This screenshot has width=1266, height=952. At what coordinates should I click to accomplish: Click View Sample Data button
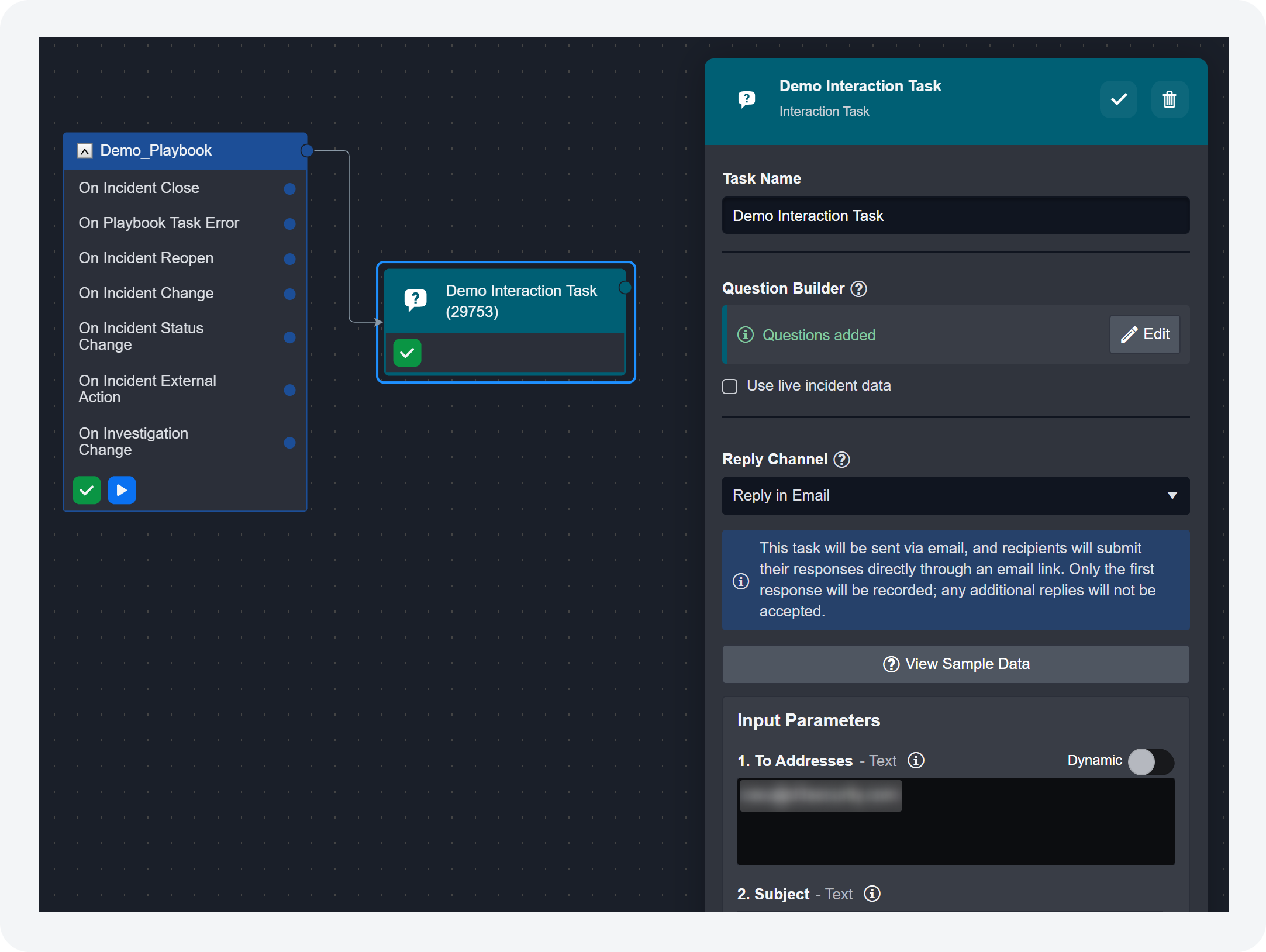[955, 664]
